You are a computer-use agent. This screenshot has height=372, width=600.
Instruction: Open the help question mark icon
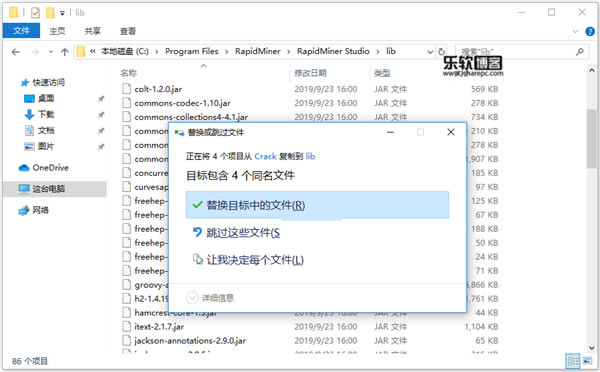[x=590, y=31]
